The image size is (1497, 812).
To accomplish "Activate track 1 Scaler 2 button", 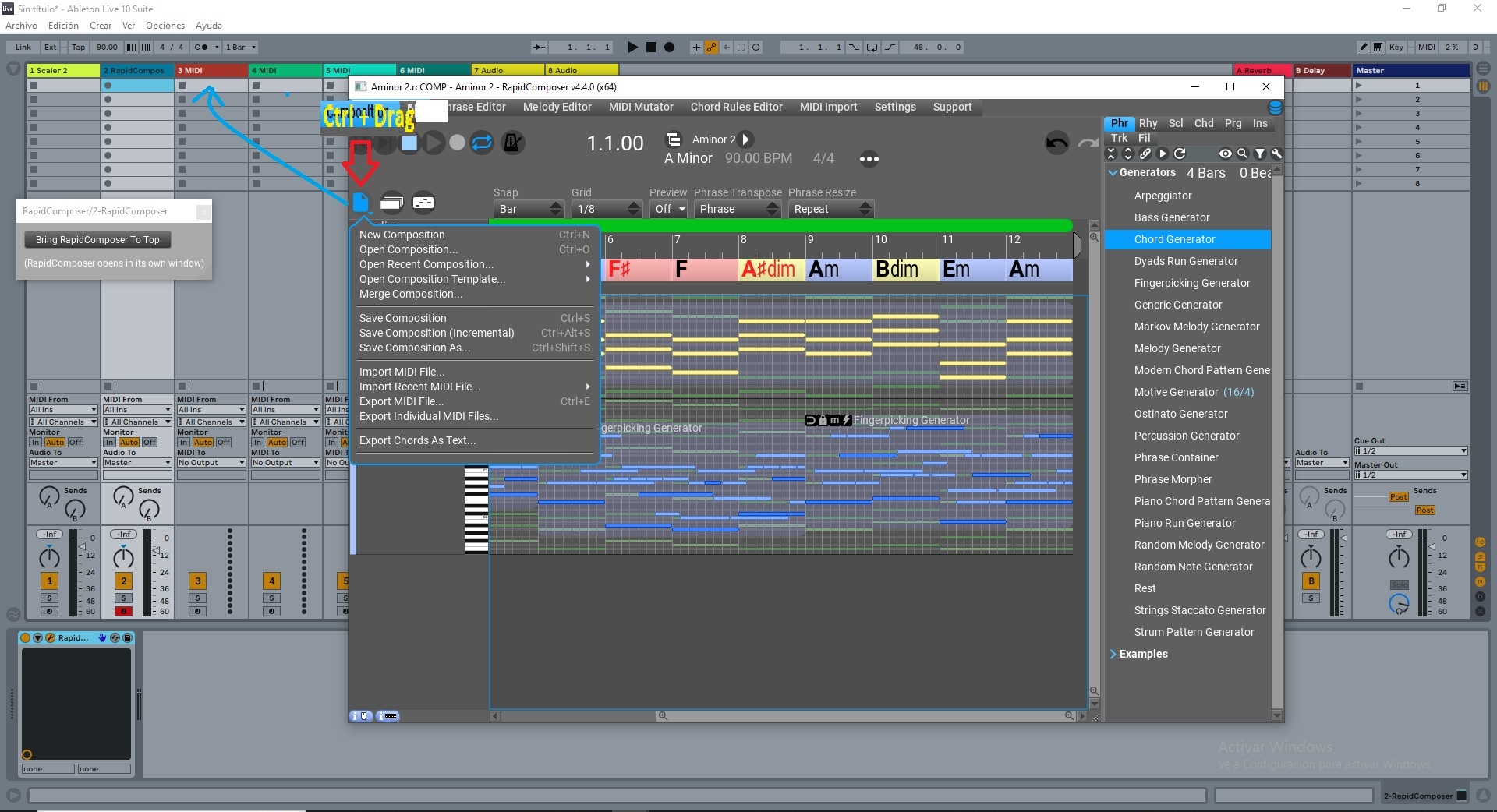I will click(49, 581).
